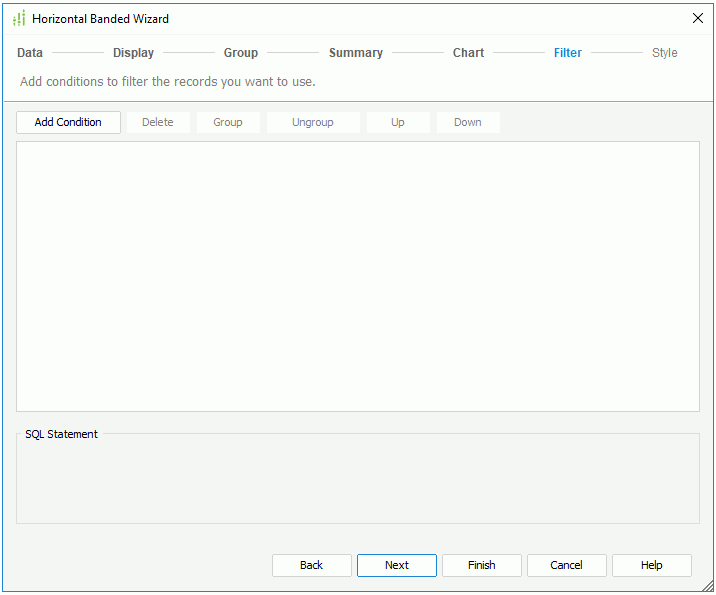Click the 'SQL Statement' group label
Image resolution: width=716 pixels, height=595 pixels.
pyautogui.click(x=61, y=434)
